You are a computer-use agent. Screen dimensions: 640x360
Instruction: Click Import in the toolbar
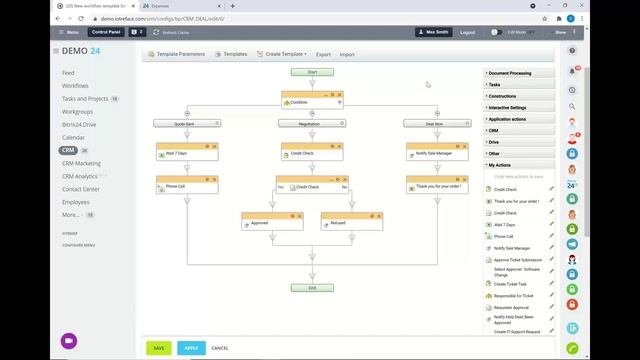(x=347, y=54)
